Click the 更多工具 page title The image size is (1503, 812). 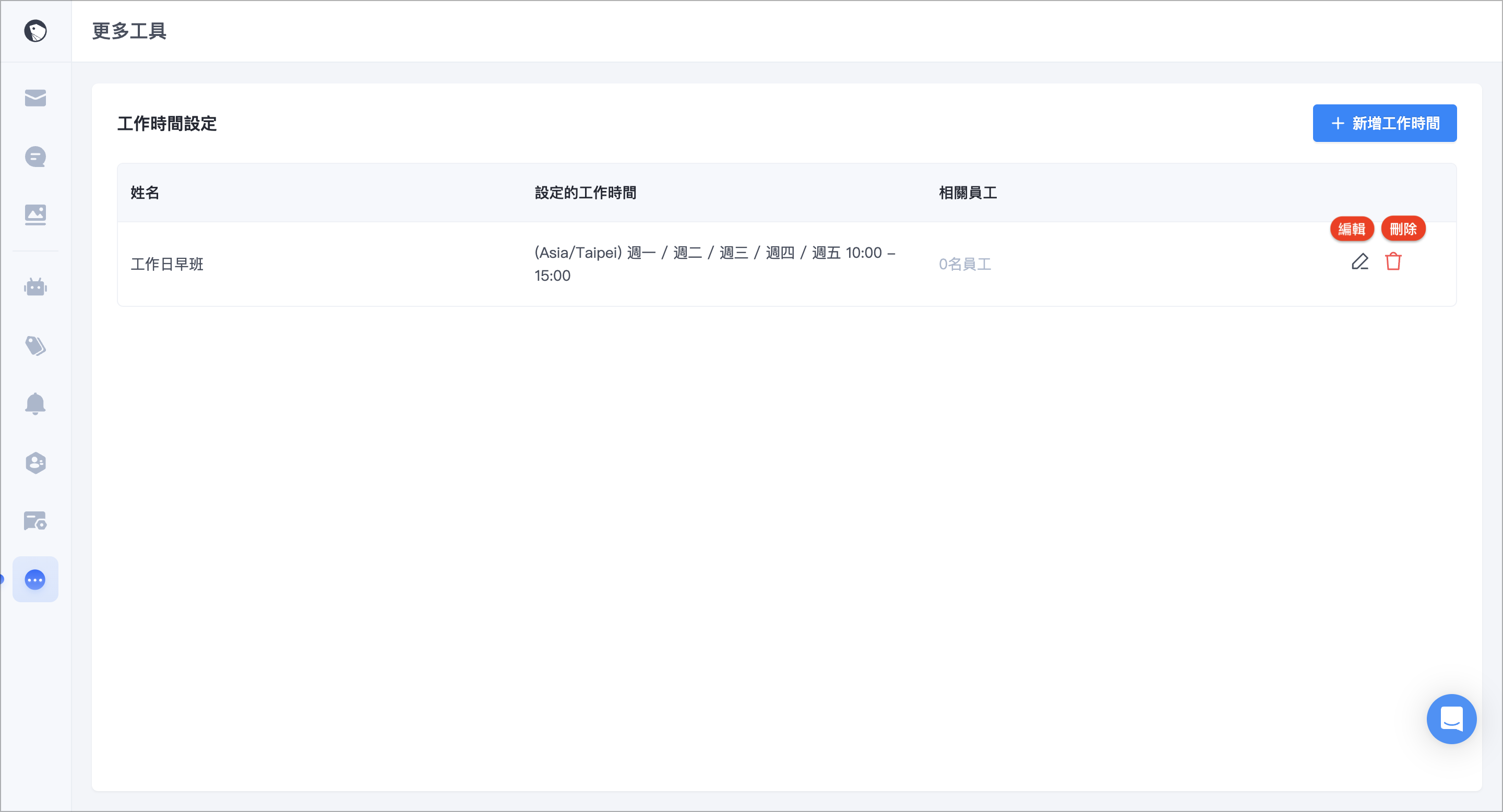(129, 31)
